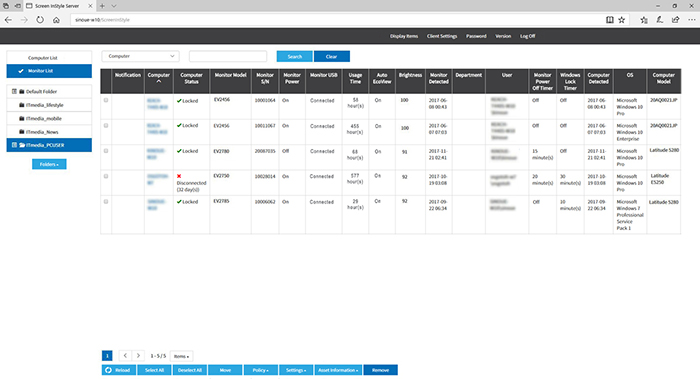Tick checkbox for monitor S/N 10001064

pyautogui.click(x=106, y=100)
